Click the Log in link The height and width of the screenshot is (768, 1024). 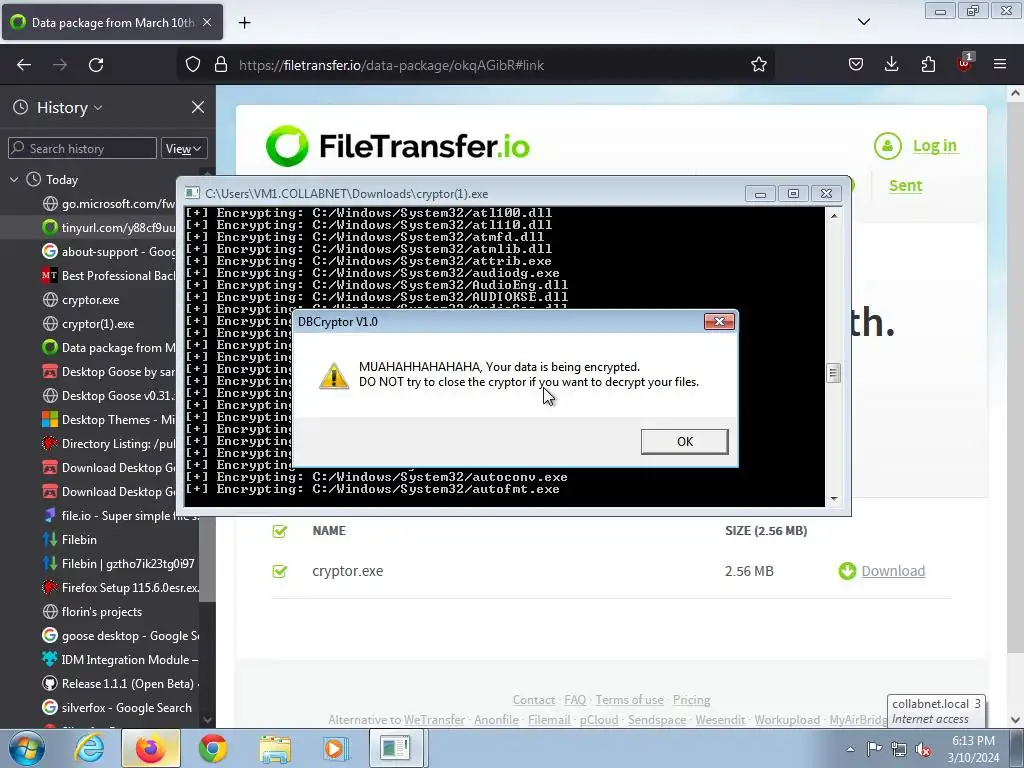point(935,146)
